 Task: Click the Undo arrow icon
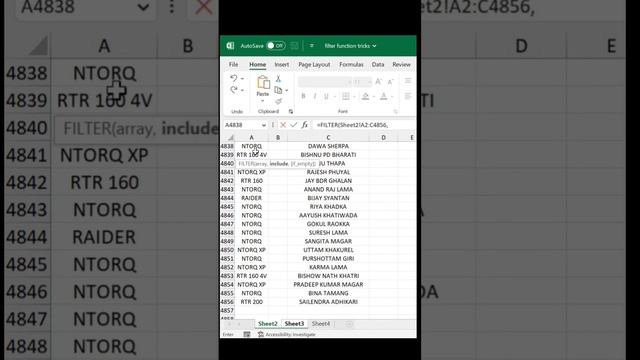233,78
